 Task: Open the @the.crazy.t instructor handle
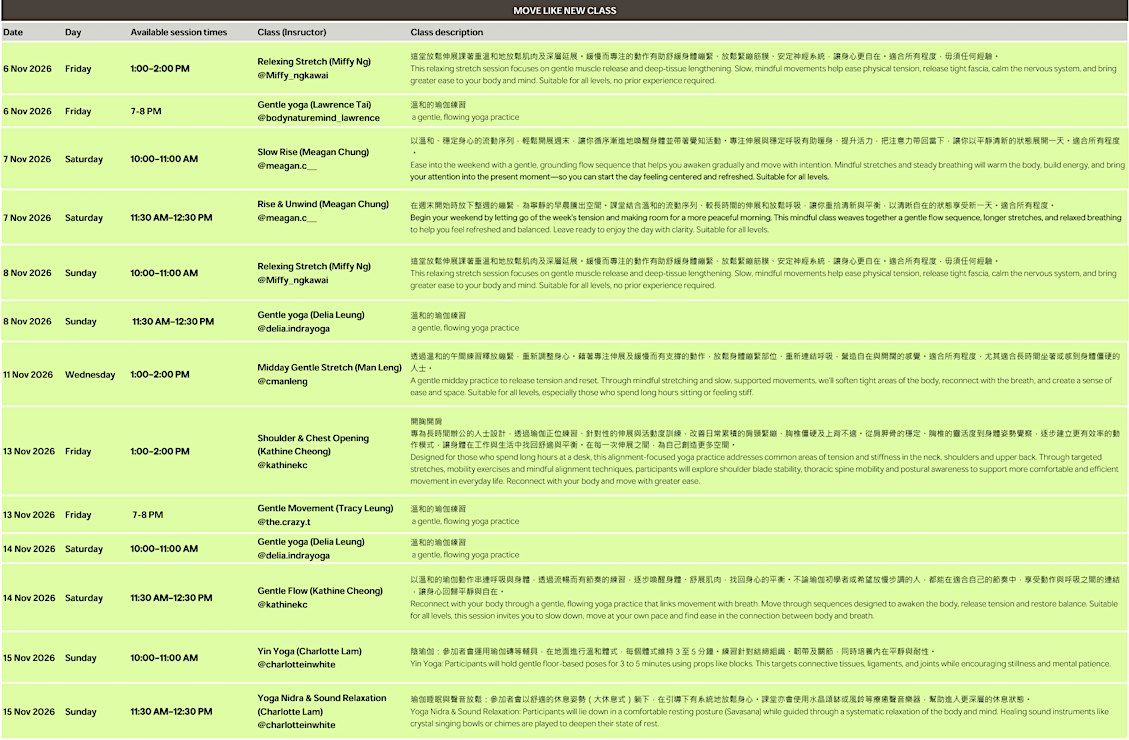coord(284,522)
